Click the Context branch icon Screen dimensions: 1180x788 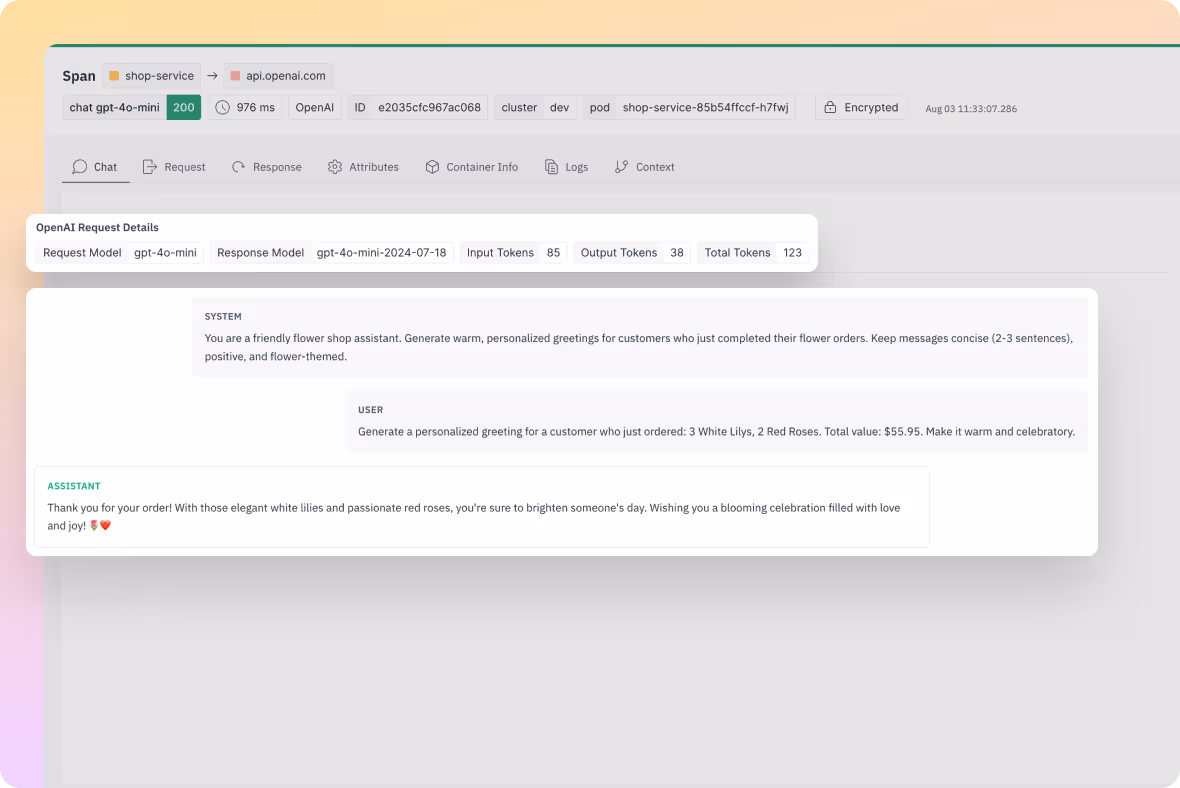pyautogui.click(x=621, y=167)
